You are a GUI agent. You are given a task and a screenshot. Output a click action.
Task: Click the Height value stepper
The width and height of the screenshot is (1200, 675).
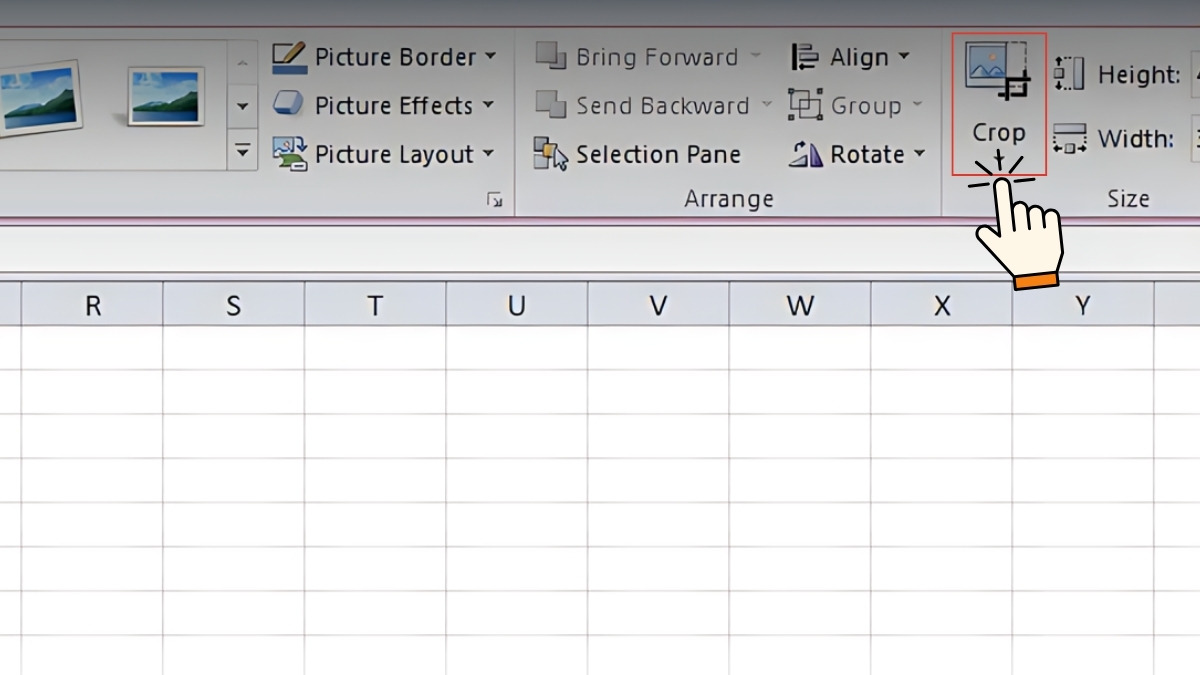tap(1068, 73)
